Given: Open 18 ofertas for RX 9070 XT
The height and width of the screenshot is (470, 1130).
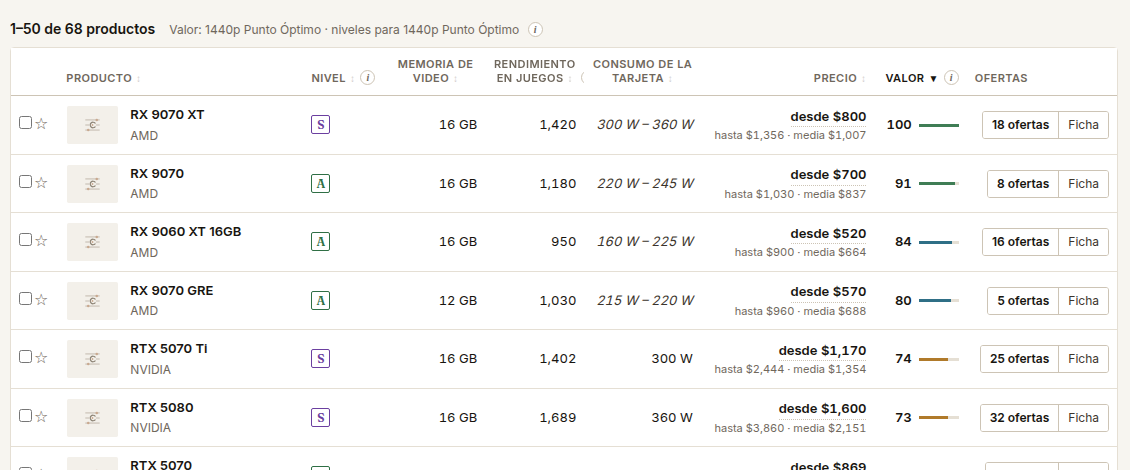Looking at the screenshot, I should click(1020, 125).
